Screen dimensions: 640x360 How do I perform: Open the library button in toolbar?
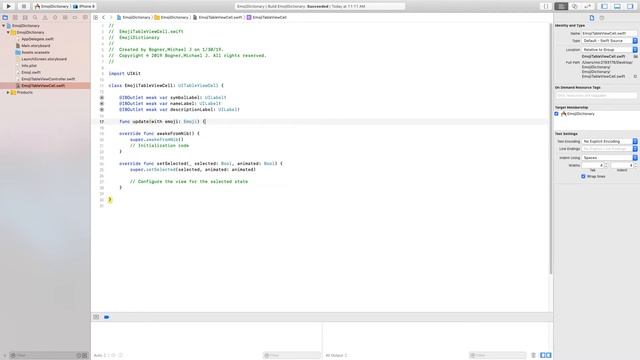coord(546,7)
